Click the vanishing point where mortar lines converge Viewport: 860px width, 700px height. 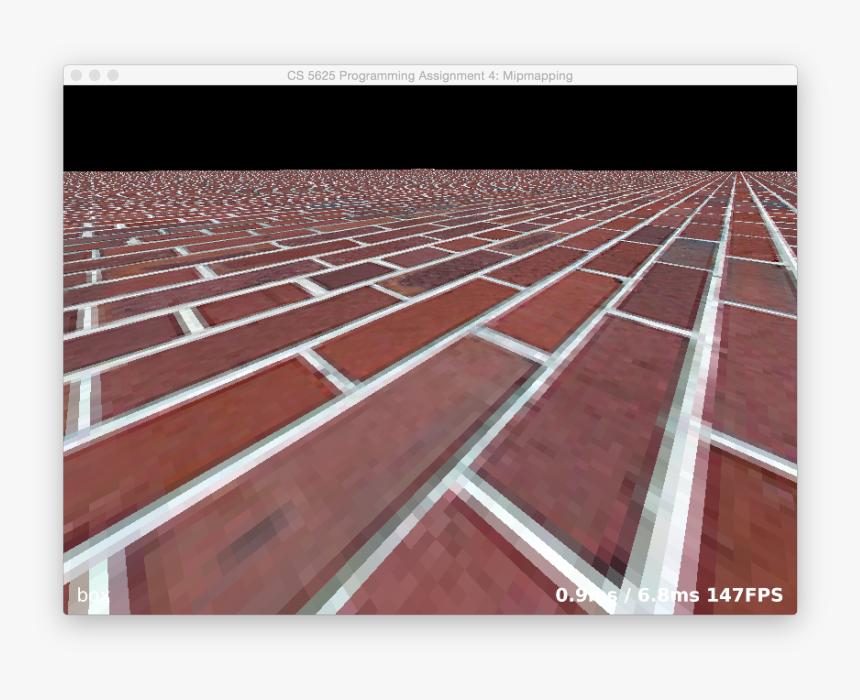[738, 175]
